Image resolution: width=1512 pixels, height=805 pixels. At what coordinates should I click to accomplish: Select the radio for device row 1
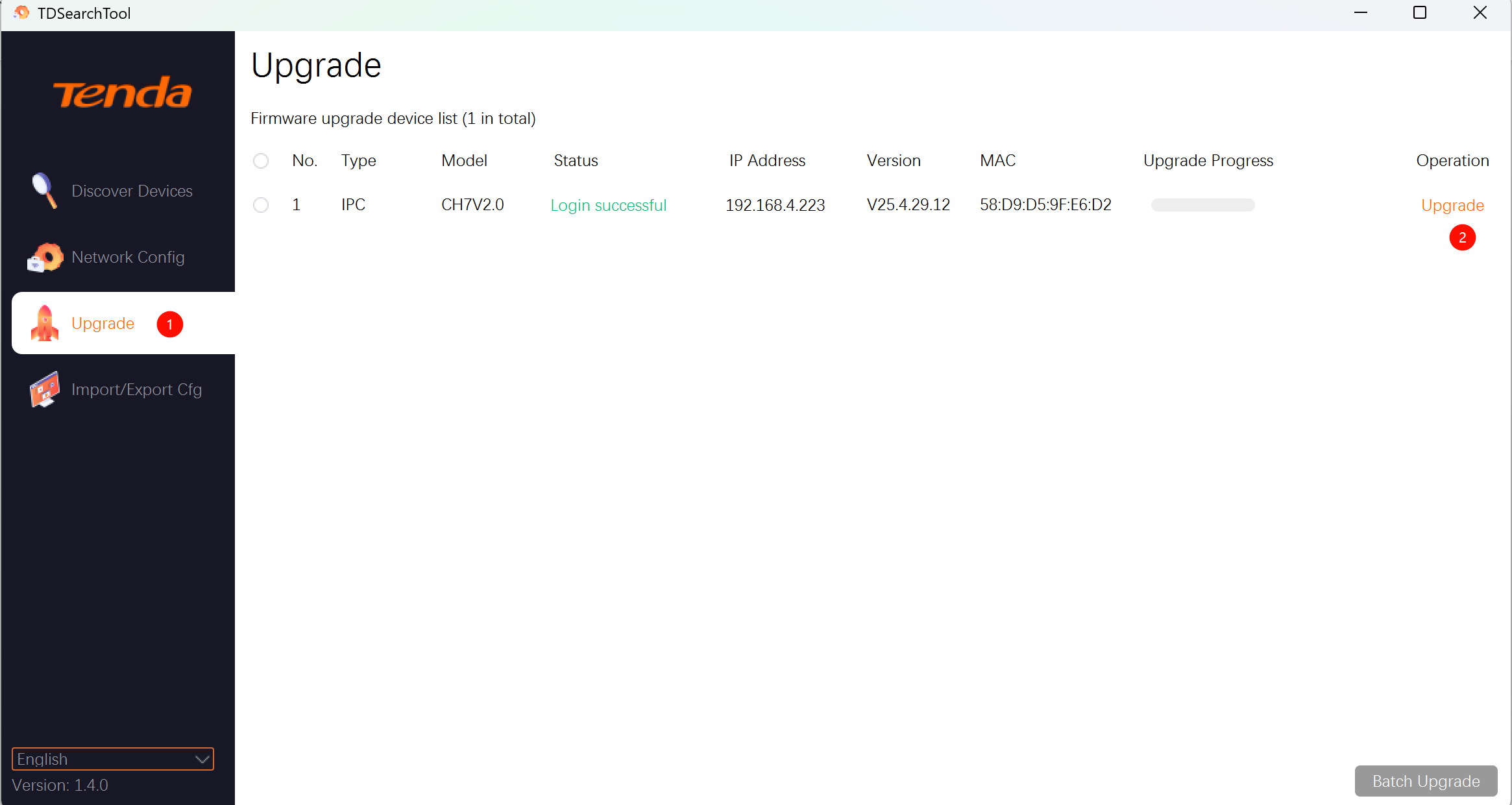(x=261, y=205)
